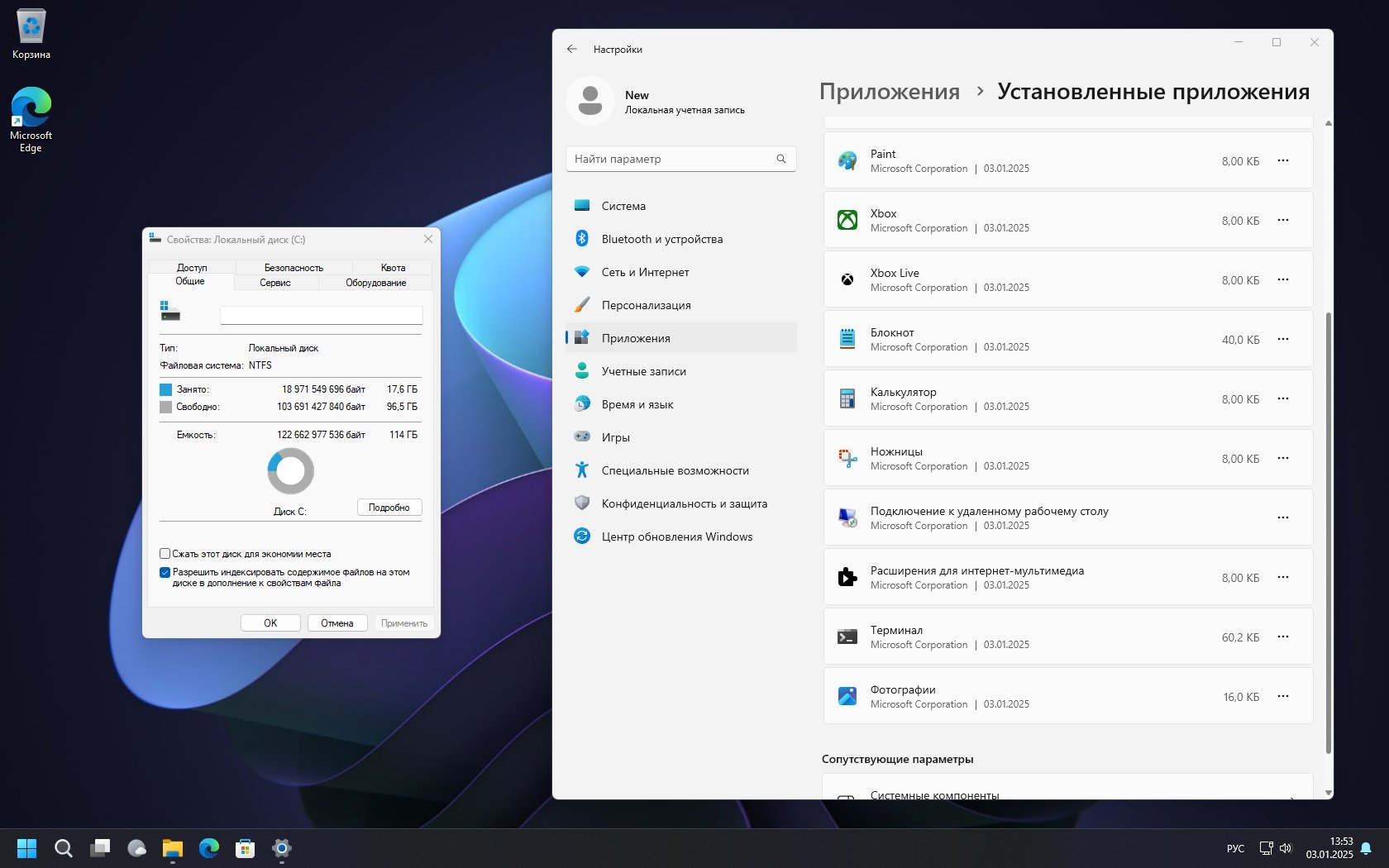This screenshot has width=1389, height=868.
Task: Click the Paint app icon in the list
Action: tap(847, 161)
